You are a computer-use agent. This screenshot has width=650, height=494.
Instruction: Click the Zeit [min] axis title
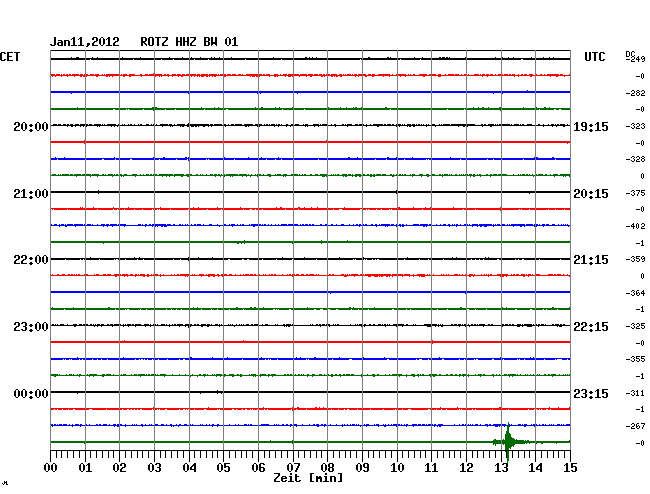(308, 478)
